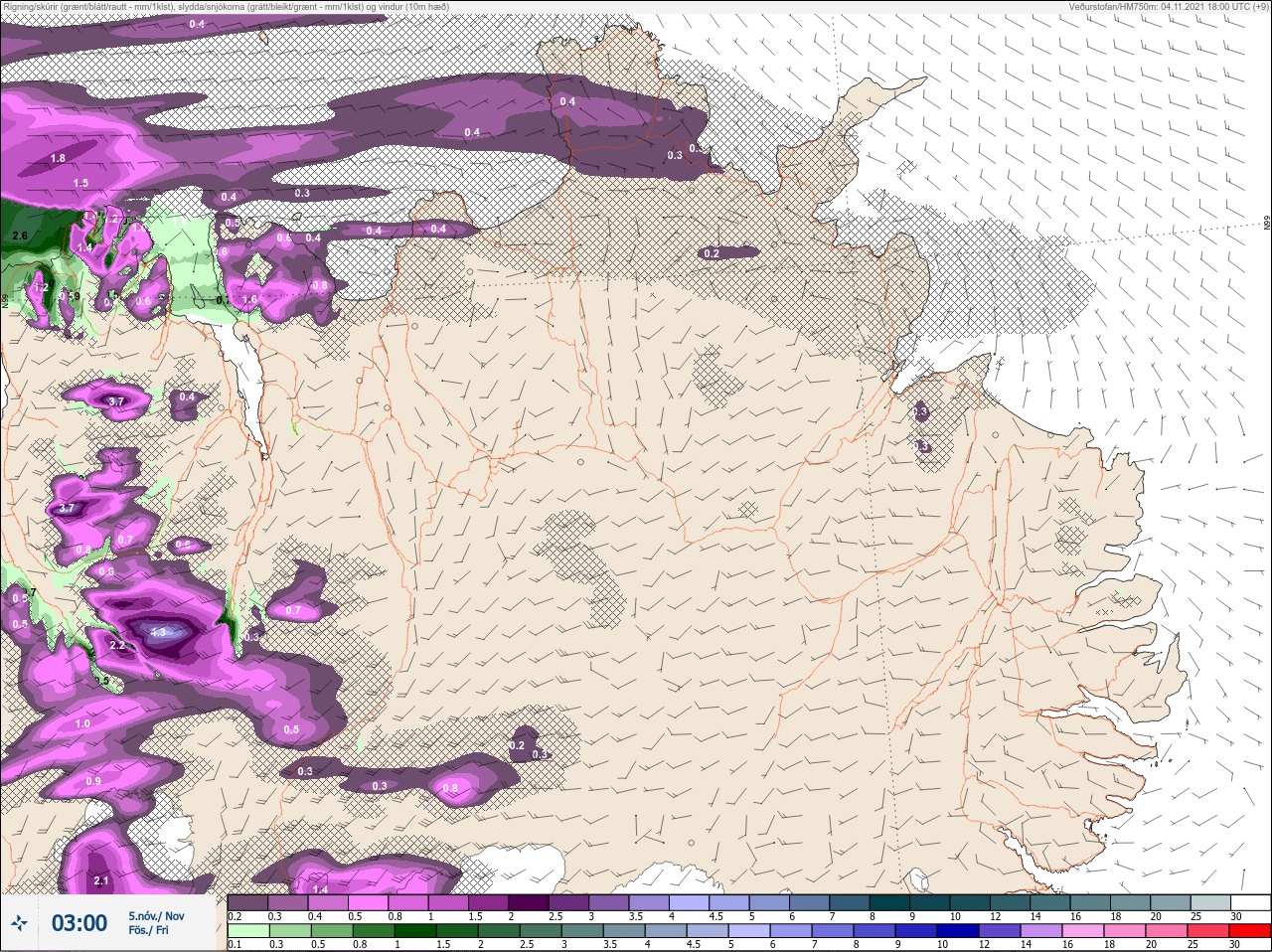Click the 0.2 label in upper legend scale
This screenshot has width=1272, height=952.
[x=235, y=915]
